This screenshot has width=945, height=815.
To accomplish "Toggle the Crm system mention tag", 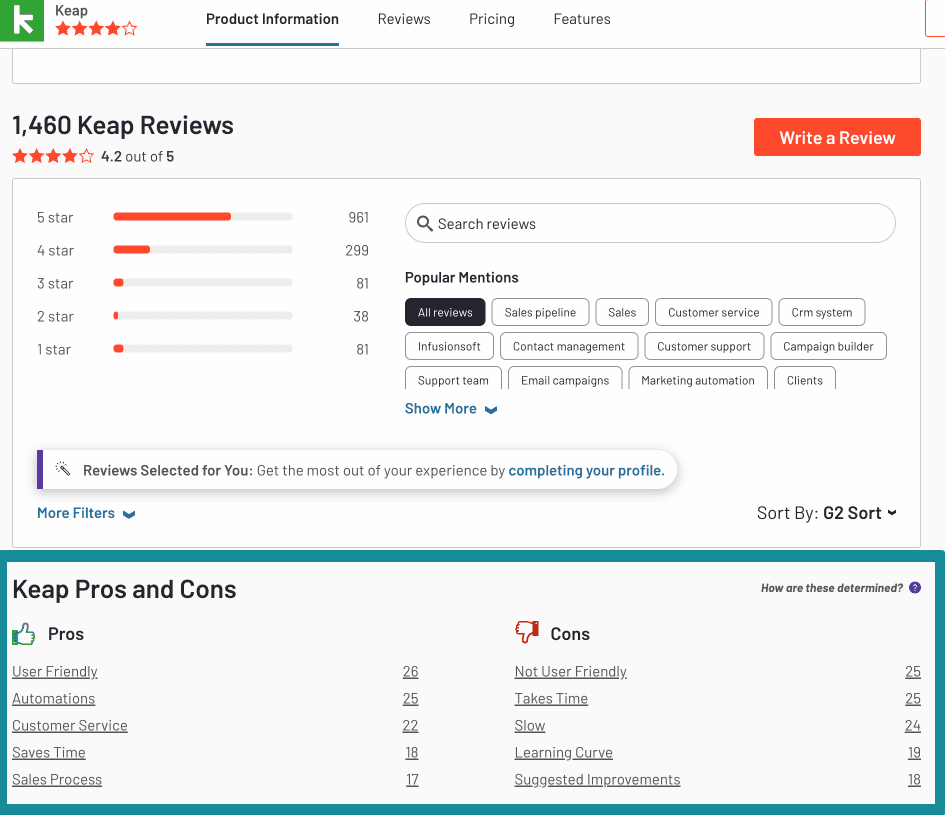I will pyautogui.click(x=821, y=312).
